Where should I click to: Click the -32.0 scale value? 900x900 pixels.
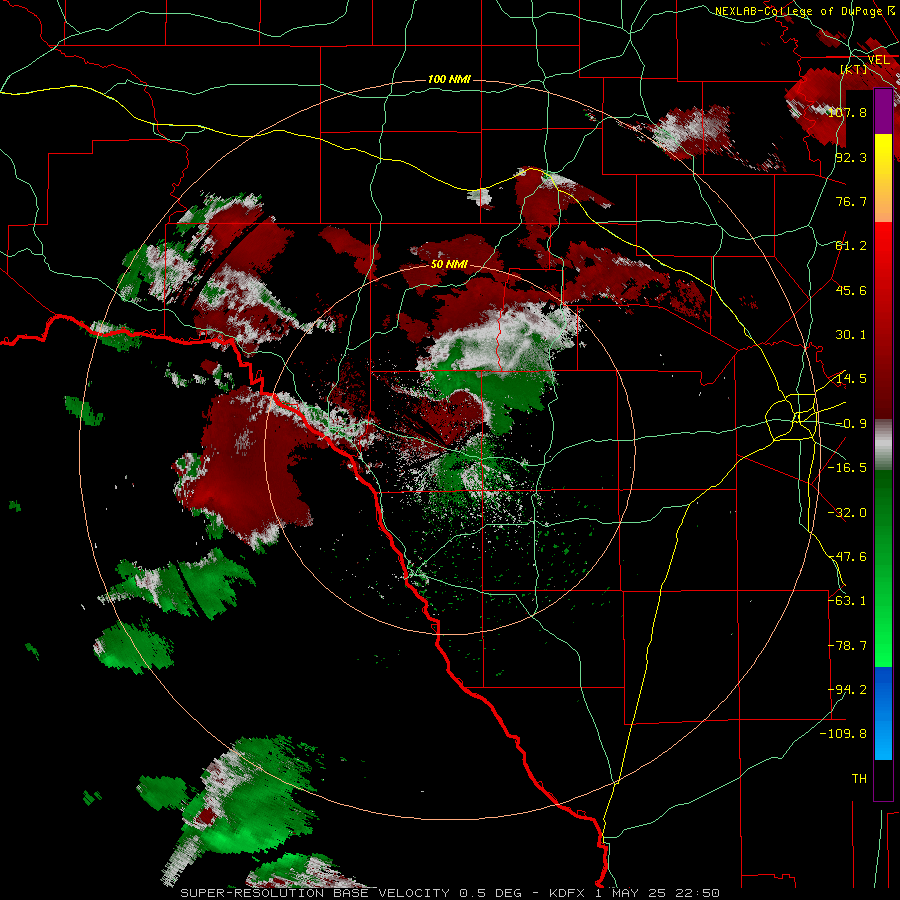848,512
